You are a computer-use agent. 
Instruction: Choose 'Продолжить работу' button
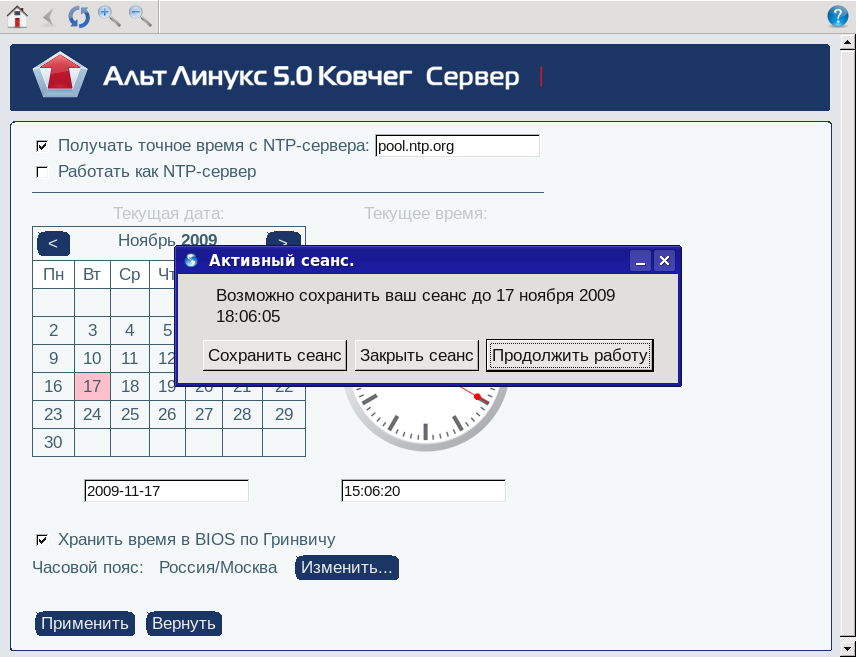click(570, 356)
